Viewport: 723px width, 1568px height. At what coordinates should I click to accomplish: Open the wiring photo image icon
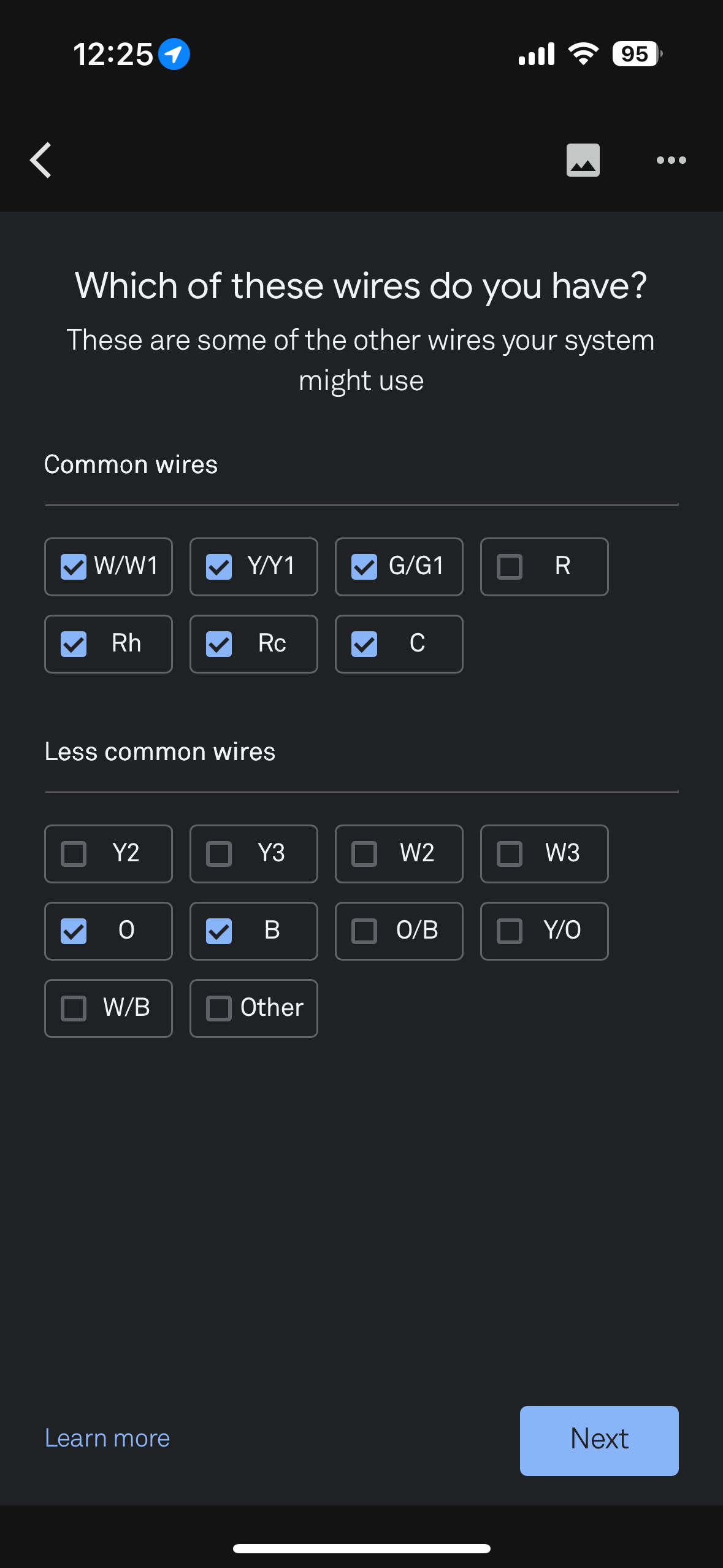pos(583,160)
